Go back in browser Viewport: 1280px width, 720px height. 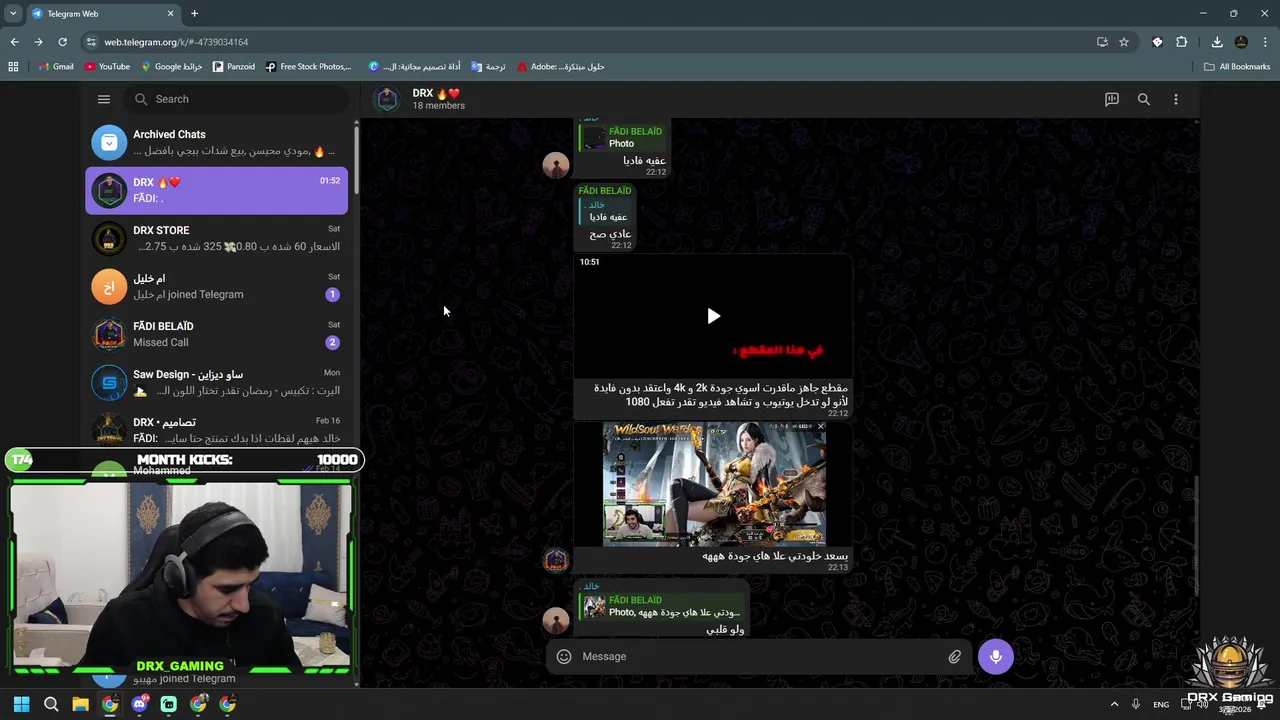point(14,42)
